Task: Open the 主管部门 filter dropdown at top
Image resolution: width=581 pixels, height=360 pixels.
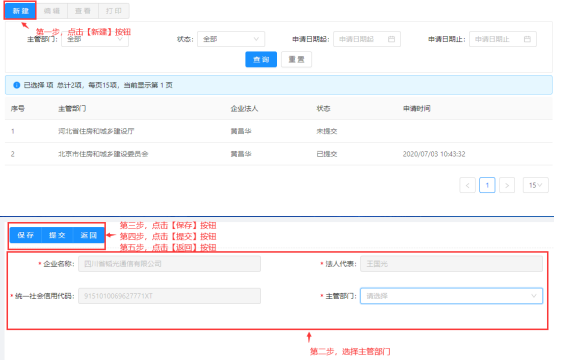Action: (x=95, y=39)
